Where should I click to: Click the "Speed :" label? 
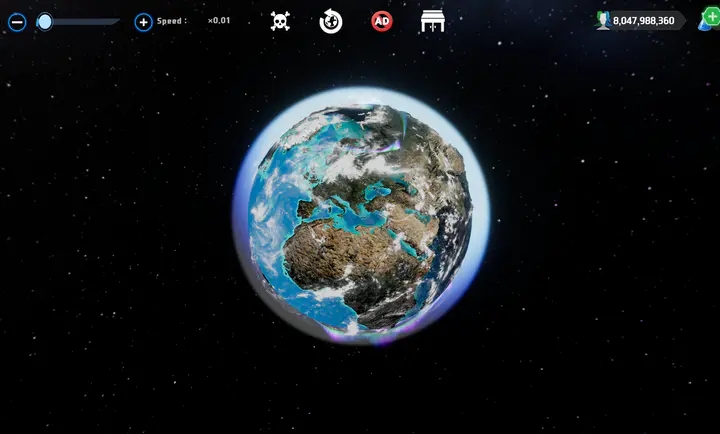172,20
